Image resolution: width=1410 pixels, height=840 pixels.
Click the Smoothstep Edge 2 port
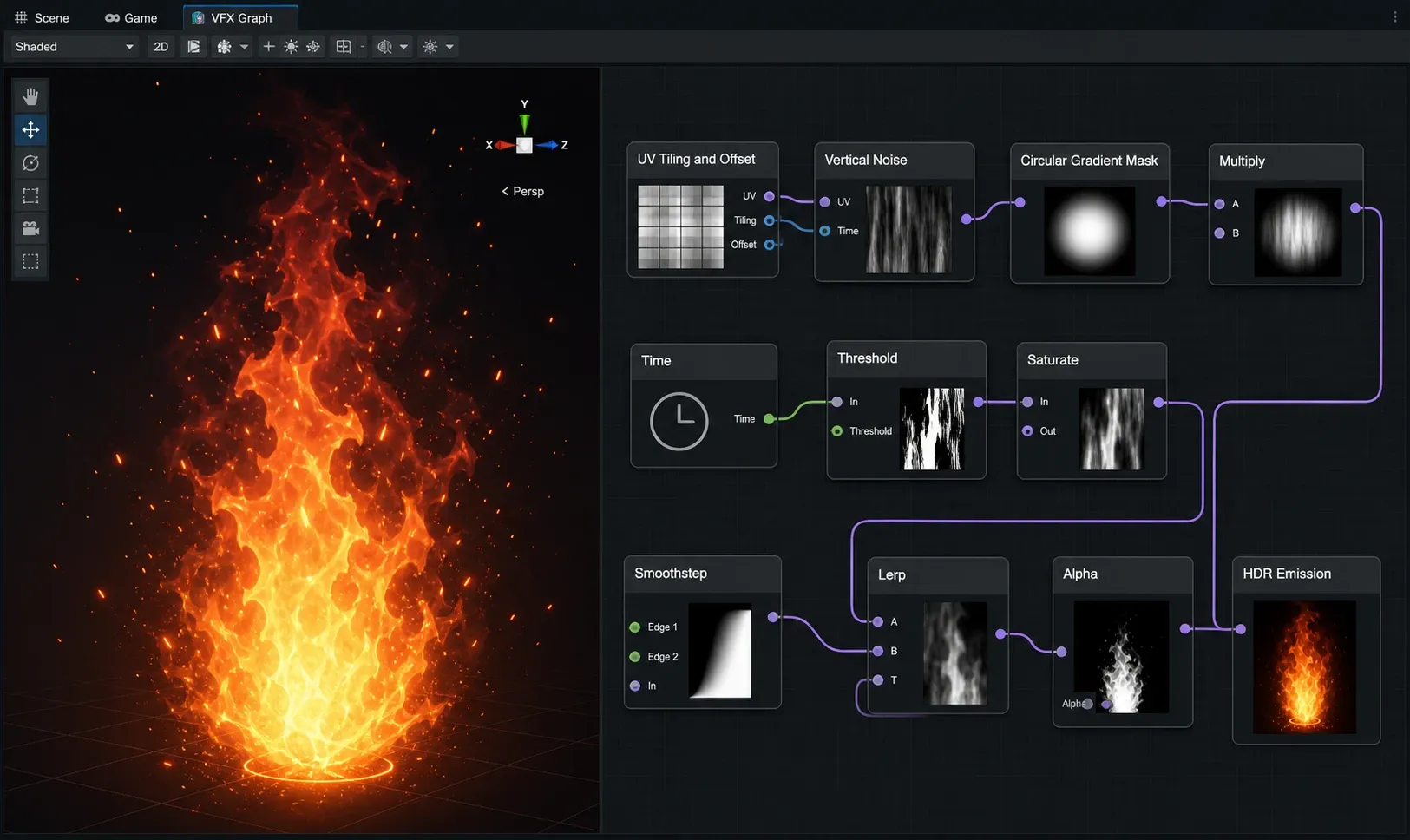click(x=635, y=657)
